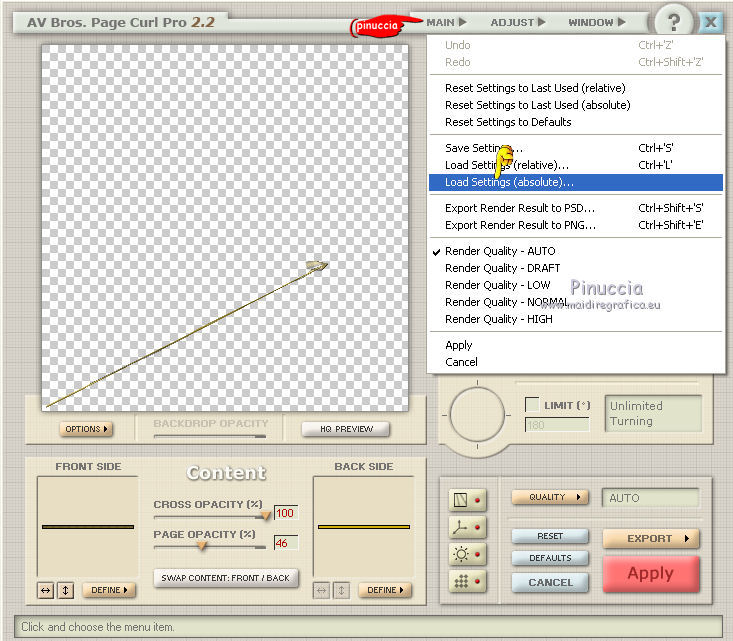
Task: Toggle the lighting sun icon
Action: point(467,554)
